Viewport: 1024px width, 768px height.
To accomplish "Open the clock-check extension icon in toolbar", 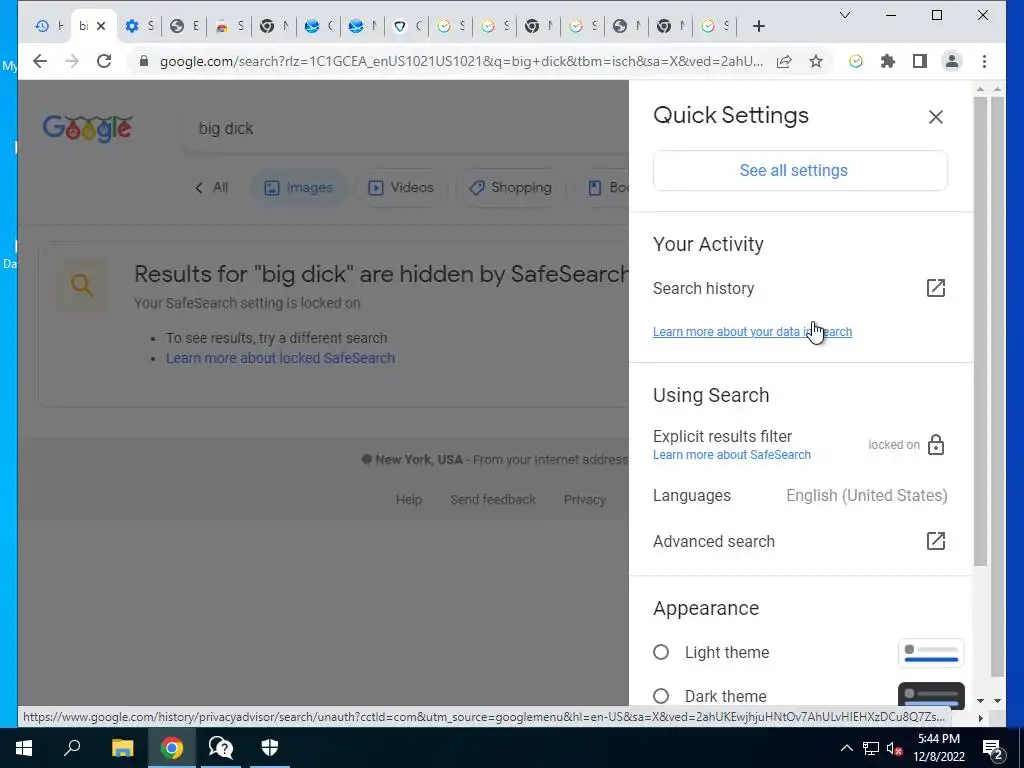I will [x=856, y=61].
